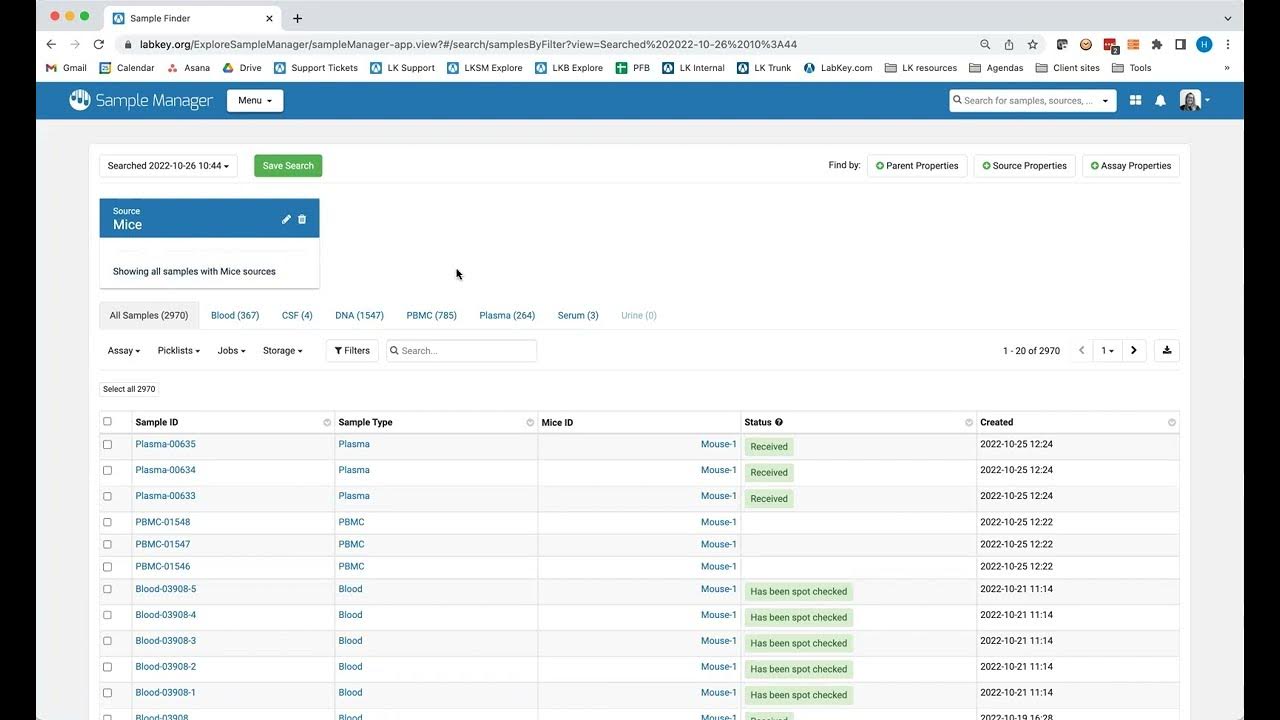Open browser zoom magnifier icon
Viewport: 1280px width, 720px height.
tap(985, 44)
